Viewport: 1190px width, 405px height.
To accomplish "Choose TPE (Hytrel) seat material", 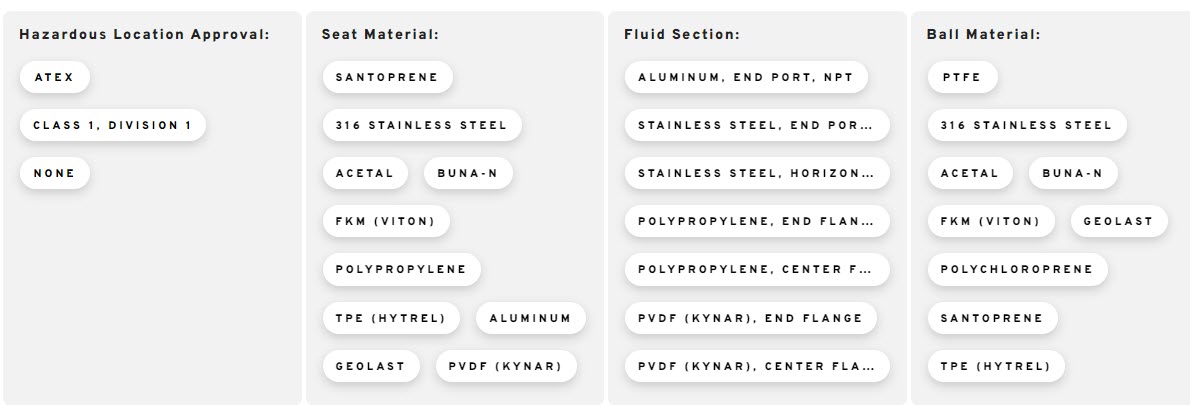I will (391, 318).
